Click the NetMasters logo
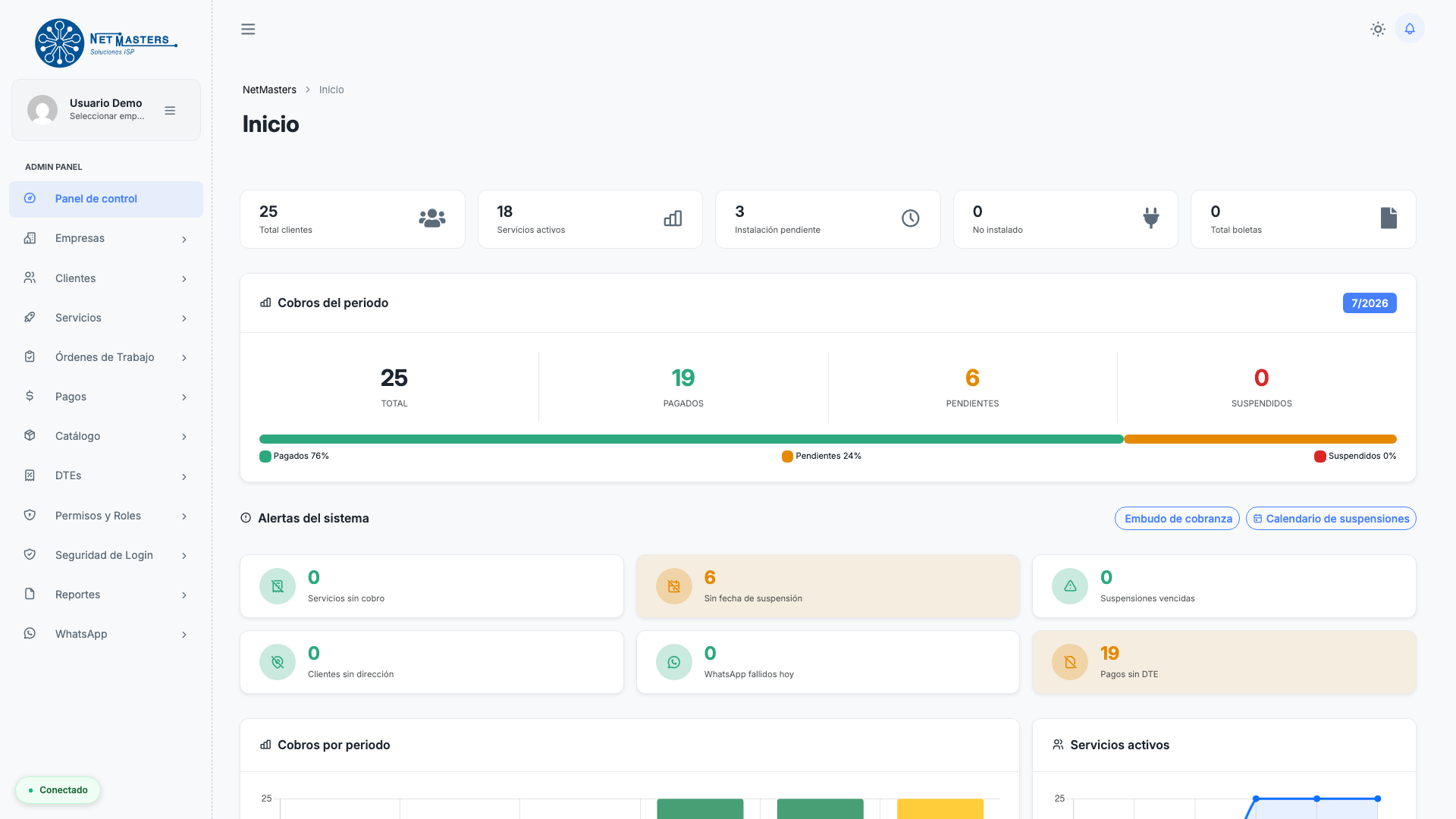The image size is (1456, 819). click(105, 43)
